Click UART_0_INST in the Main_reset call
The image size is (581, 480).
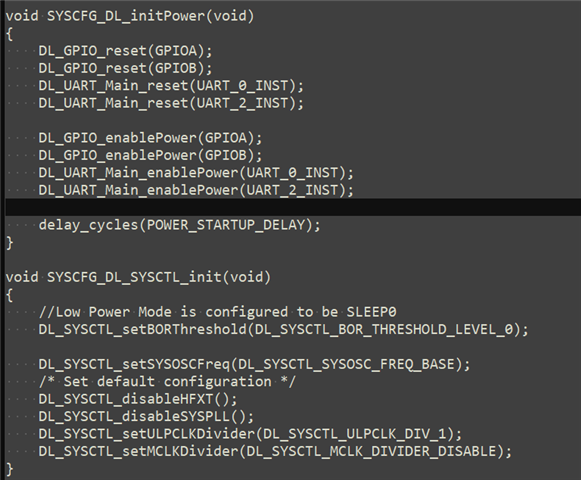tap(242, 86)
